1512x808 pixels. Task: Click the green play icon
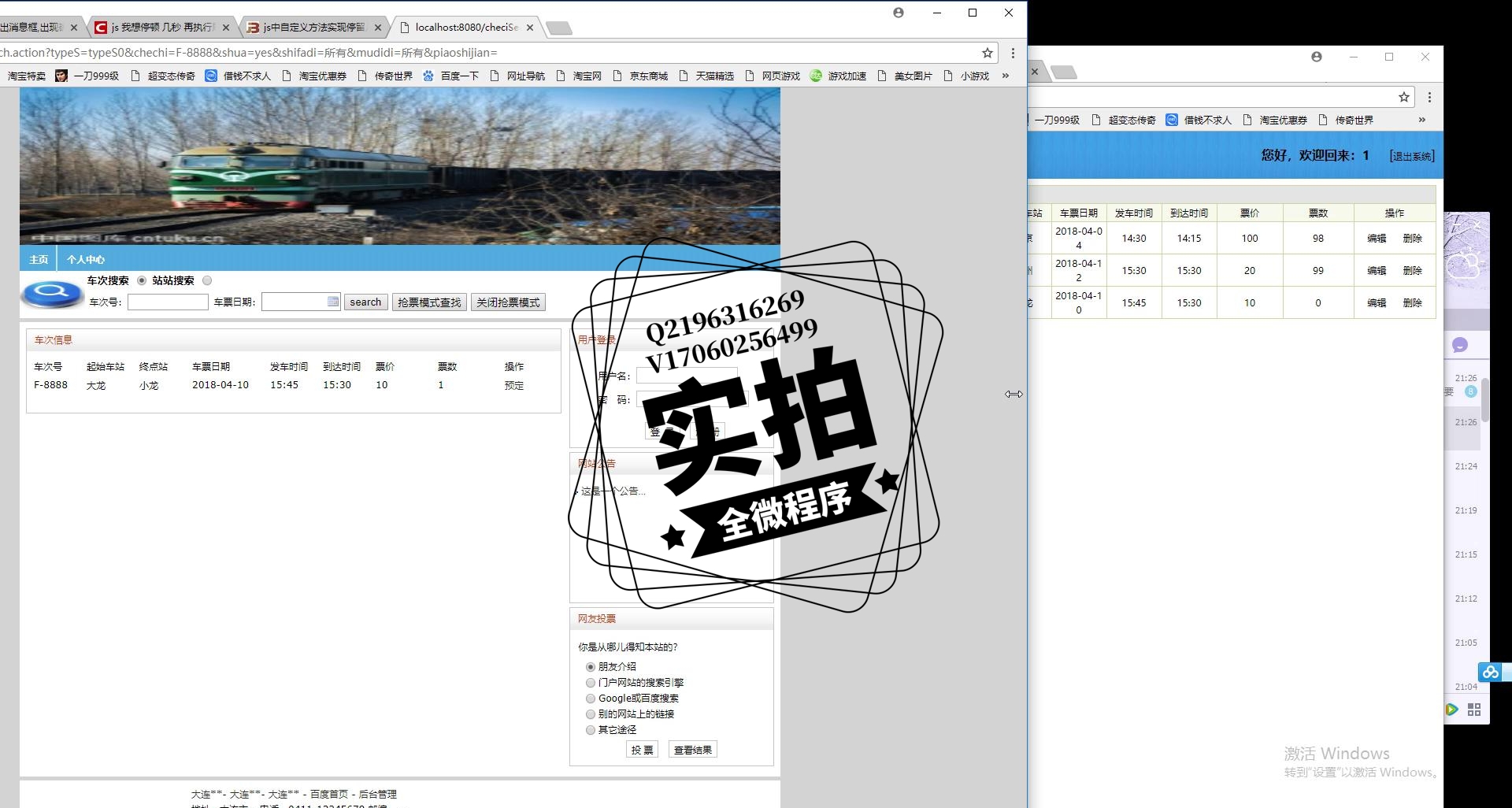click(1451, 710)
